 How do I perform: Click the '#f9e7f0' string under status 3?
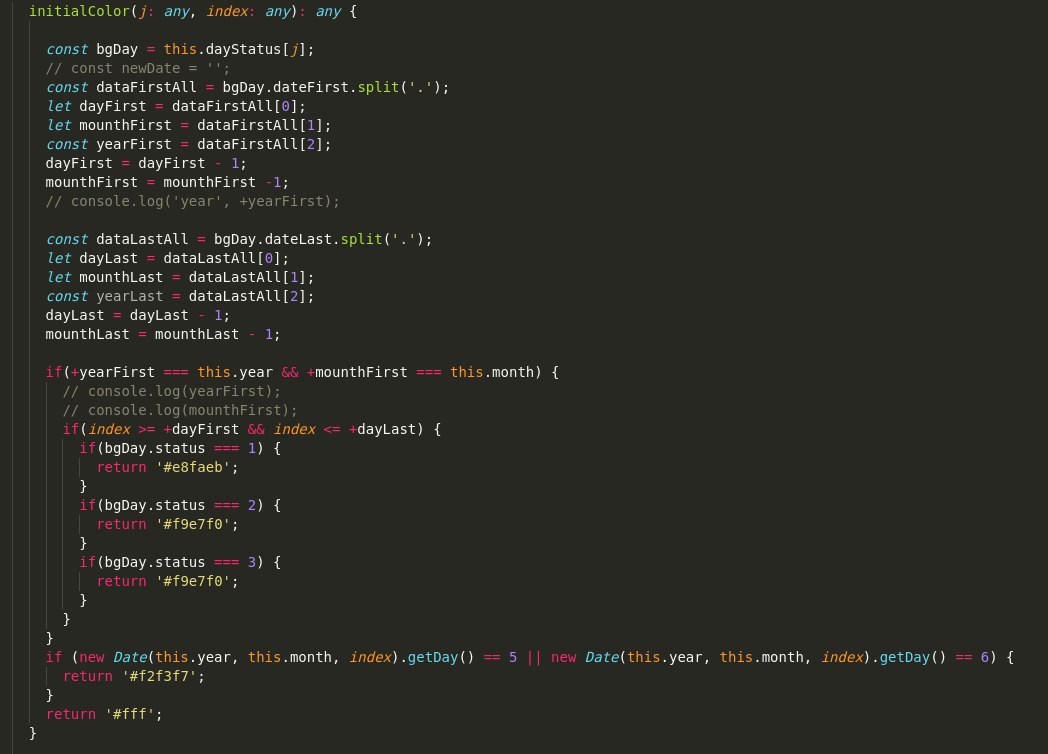point(193,582)
